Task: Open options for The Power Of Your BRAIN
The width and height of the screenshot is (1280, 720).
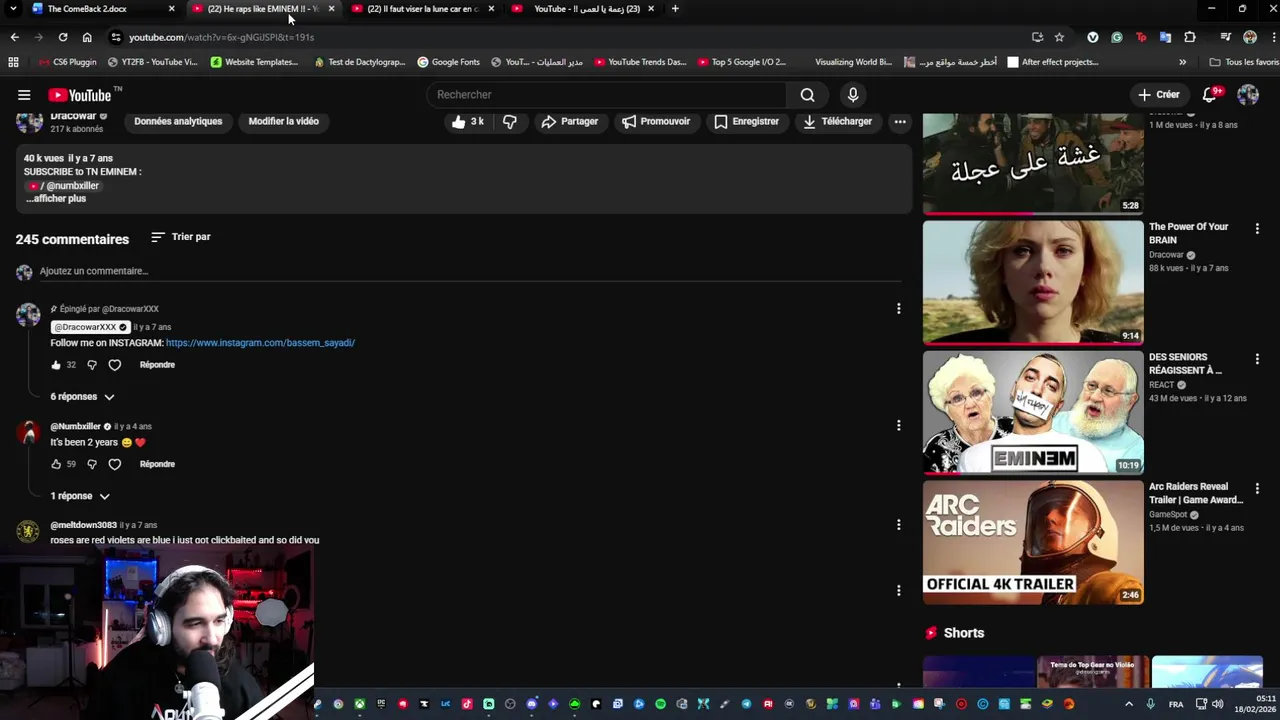Action: [1257, 229]
